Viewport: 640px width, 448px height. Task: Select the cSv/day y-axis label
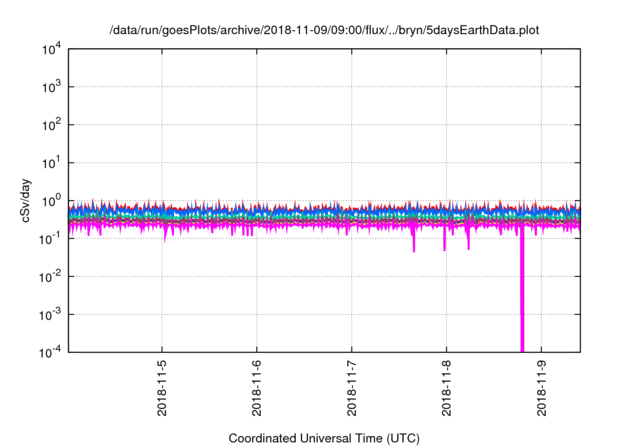tap(26, 200)
